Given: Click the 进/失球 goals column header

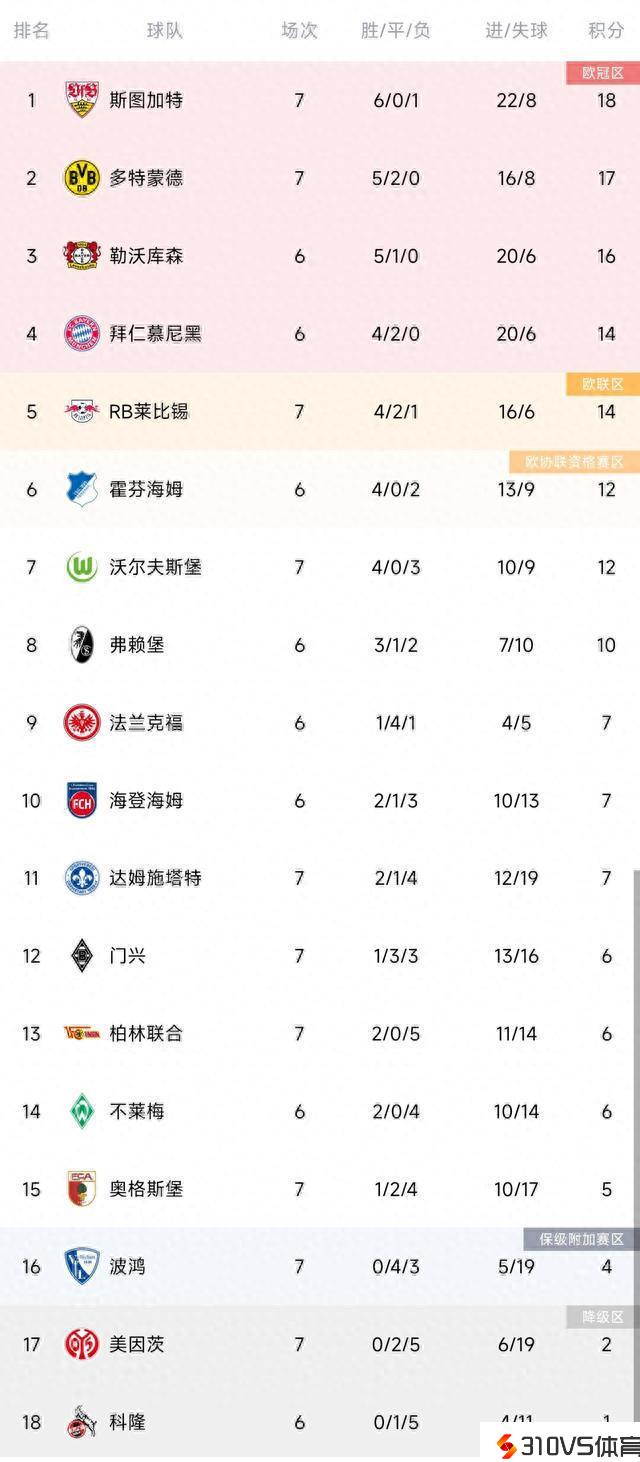Looking at the screenshot, I should 517,30.
